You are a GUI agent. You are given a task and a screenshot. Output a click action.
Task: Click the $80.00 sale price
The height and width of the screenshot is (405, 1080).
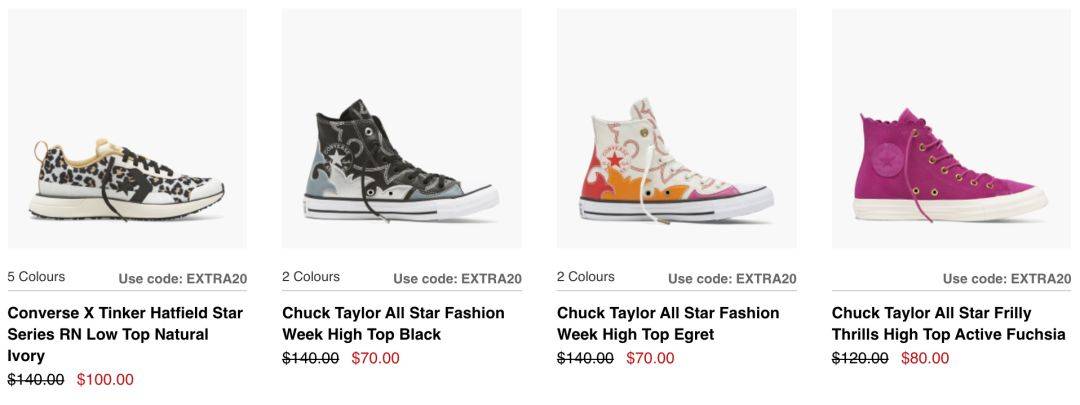925,358
